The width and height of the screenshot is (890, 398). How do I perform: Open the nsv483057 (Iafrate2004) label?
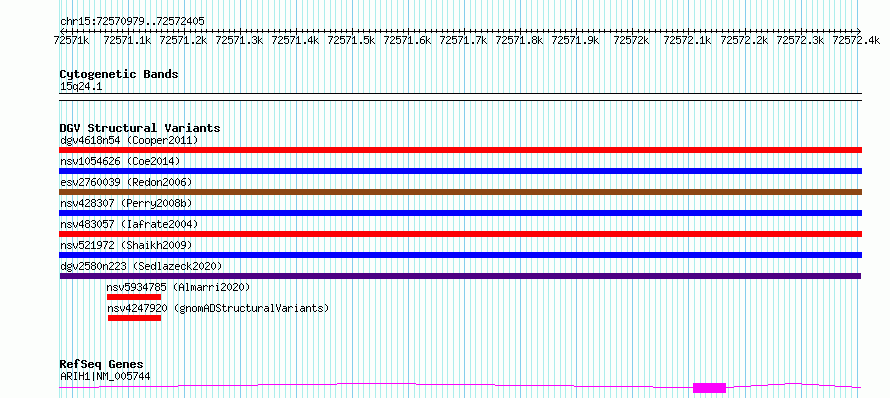tap(129, 224)
